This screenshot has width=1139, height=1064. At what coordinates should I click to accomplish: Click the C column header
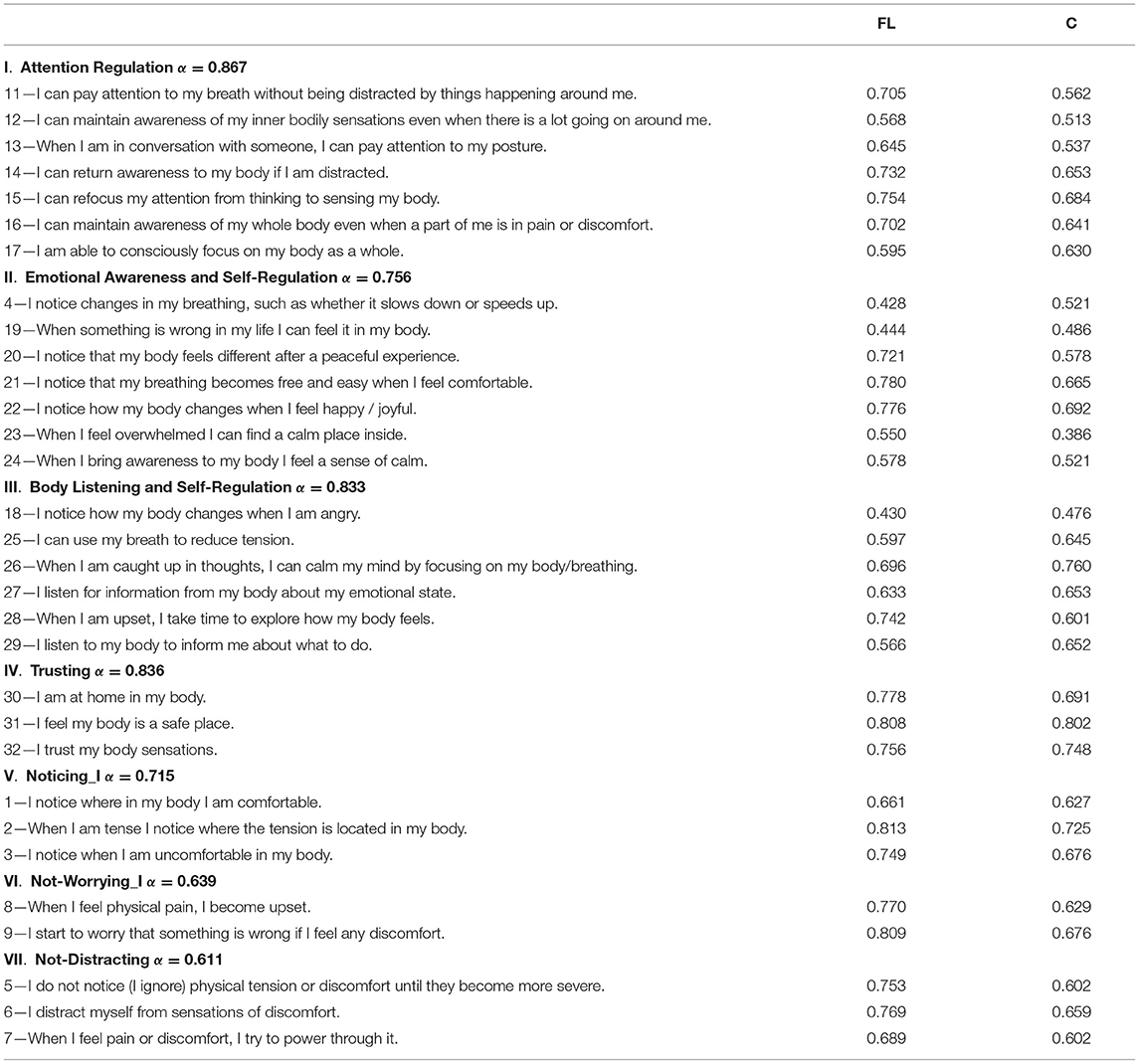[1070, 23]
